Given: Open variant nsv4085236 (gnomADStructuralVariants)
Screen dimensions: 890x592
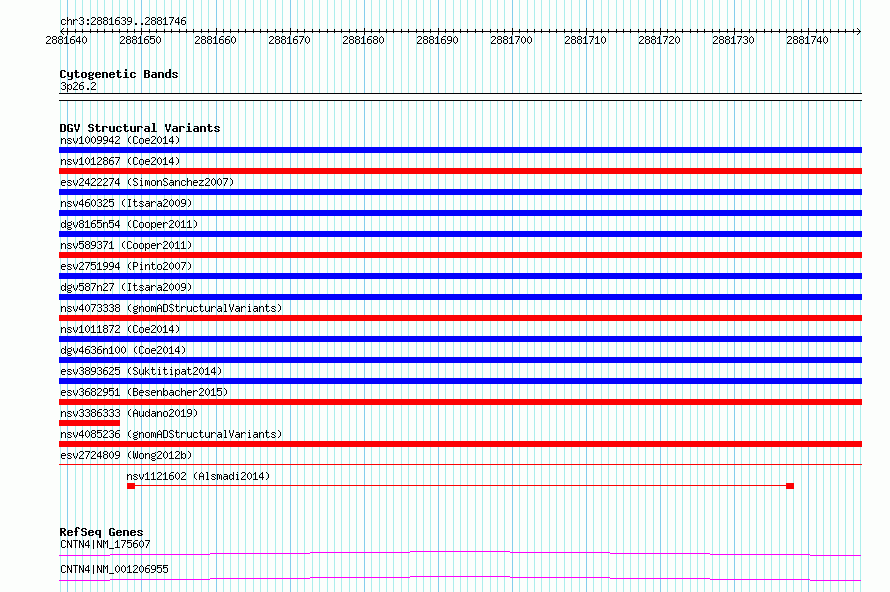Looking at the screenshot, I should click(x=171, y=434).
